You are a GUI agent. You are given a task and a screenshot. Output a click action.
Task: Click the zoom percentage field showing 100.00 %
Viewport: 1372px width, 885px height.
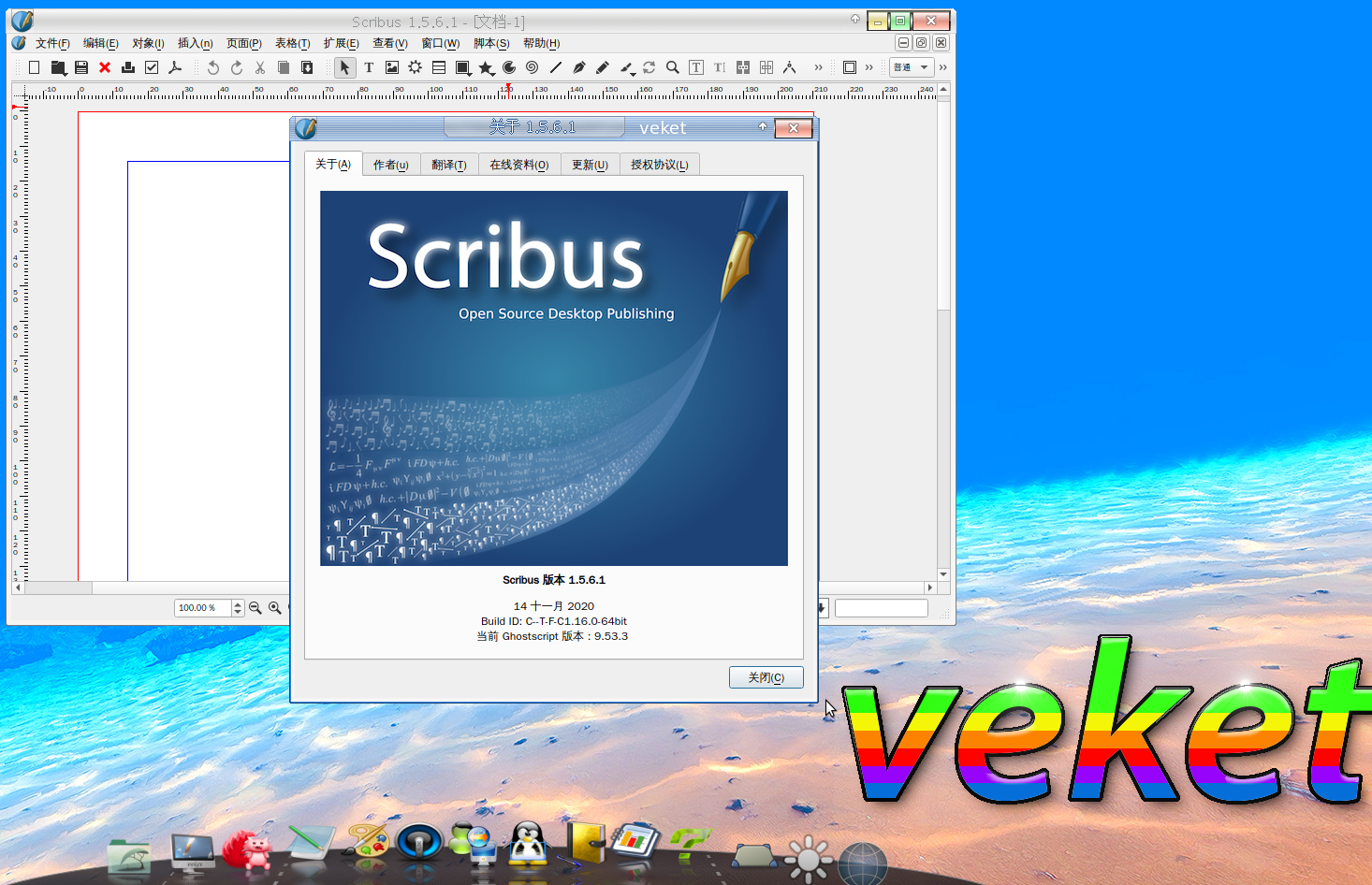[202, 608]
